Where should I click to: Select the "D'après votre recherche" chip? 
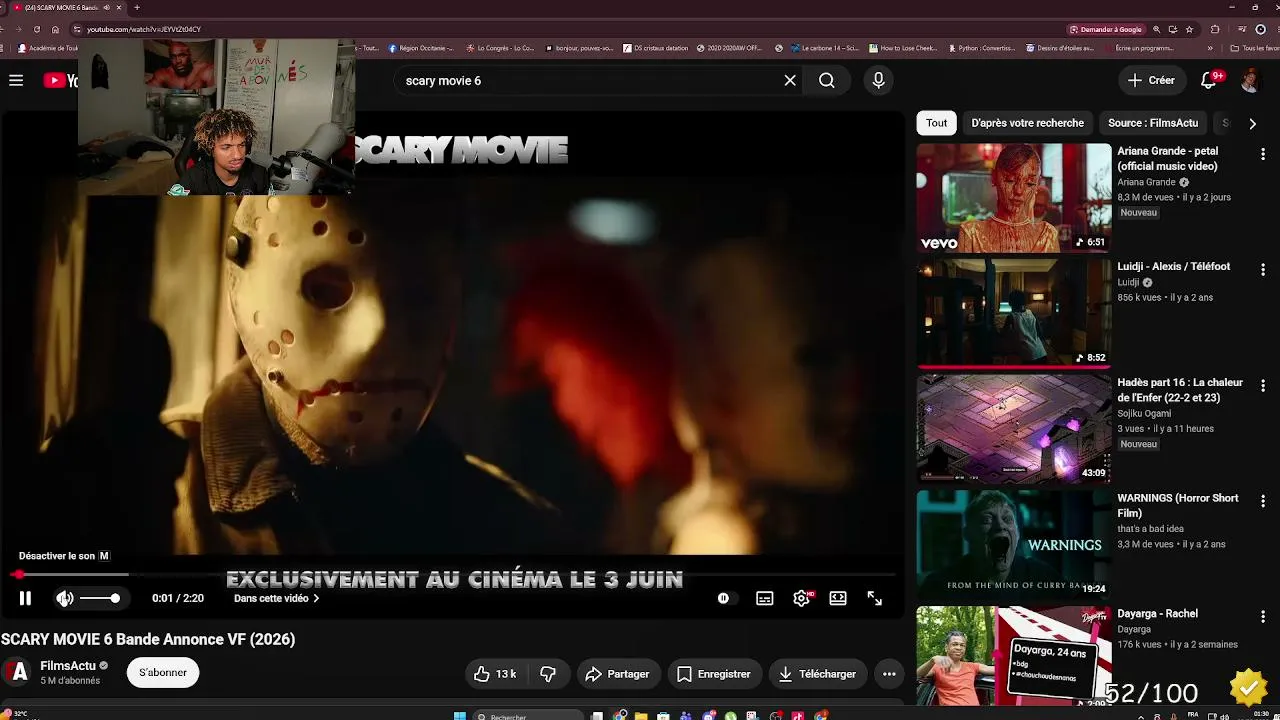click(x=1027, y=123)
